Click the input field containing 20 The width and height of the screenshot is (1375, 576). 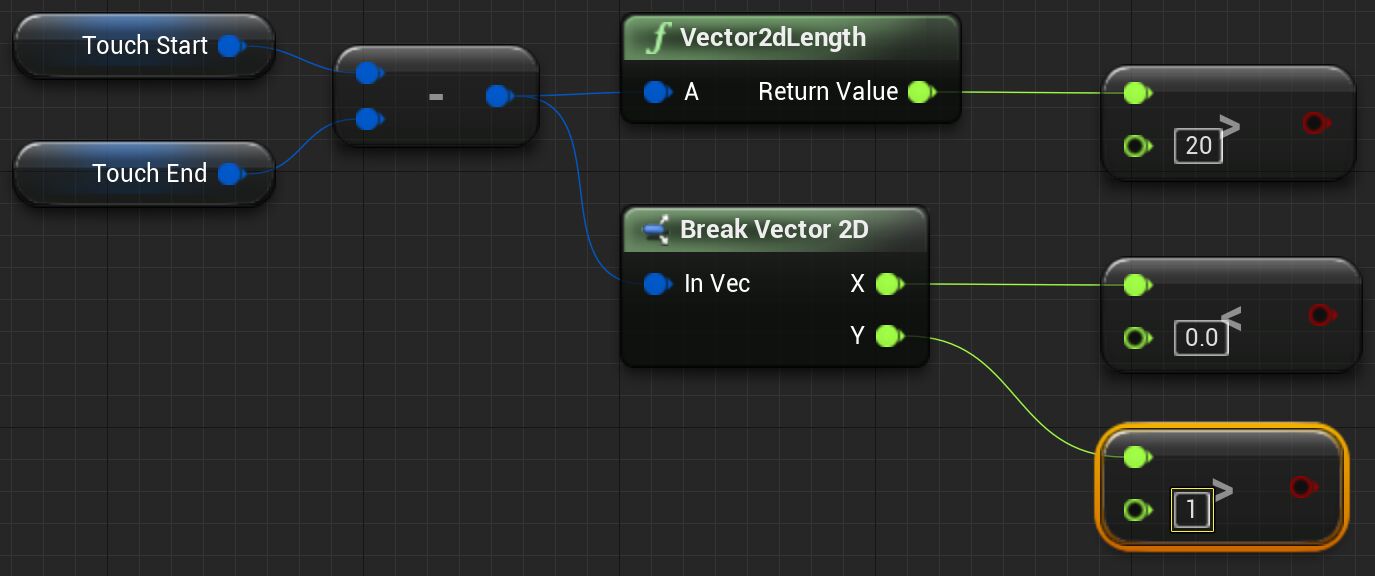1198,147
